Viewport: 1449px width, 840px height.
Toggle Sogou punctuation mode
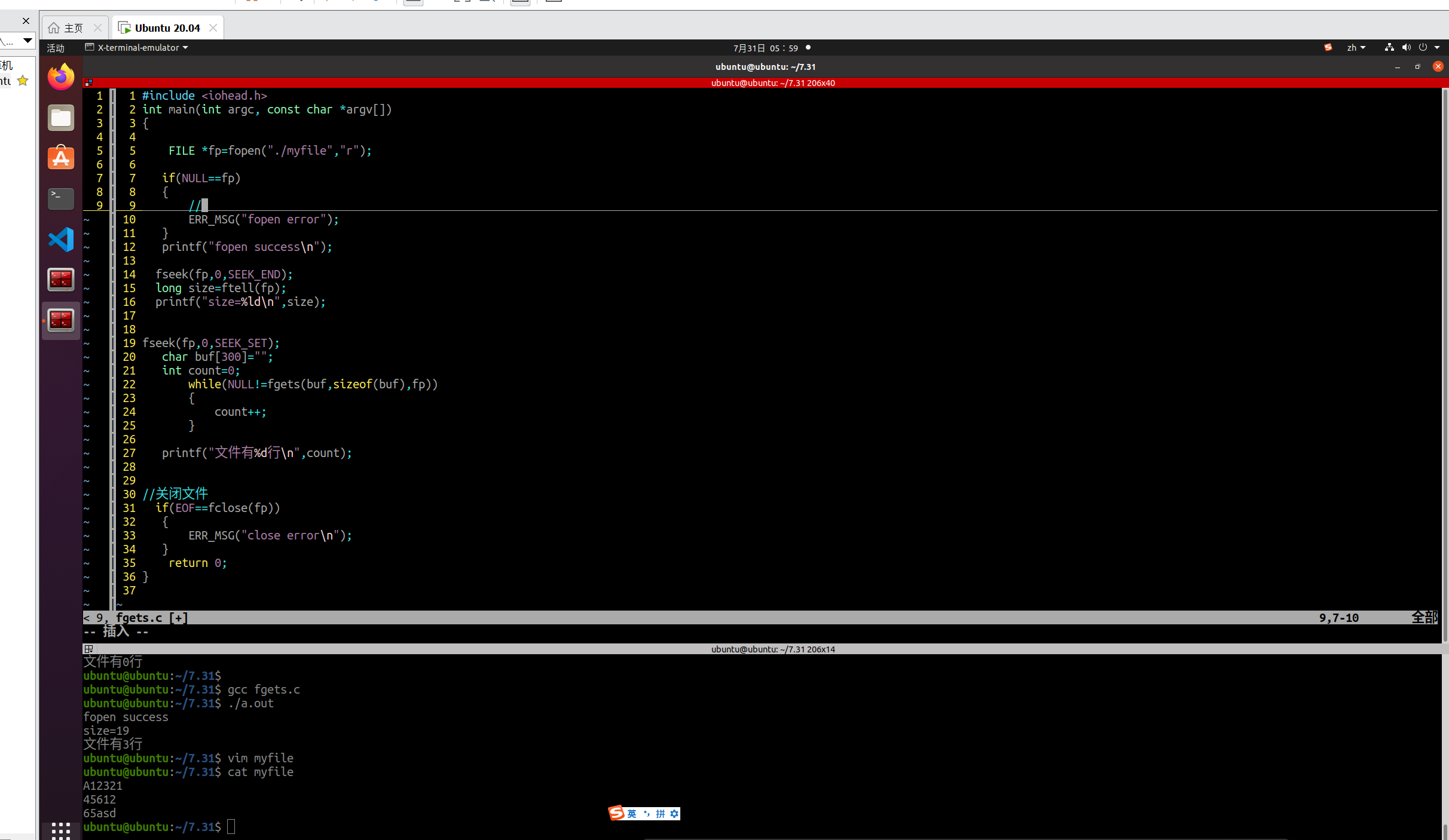(646, 814)
